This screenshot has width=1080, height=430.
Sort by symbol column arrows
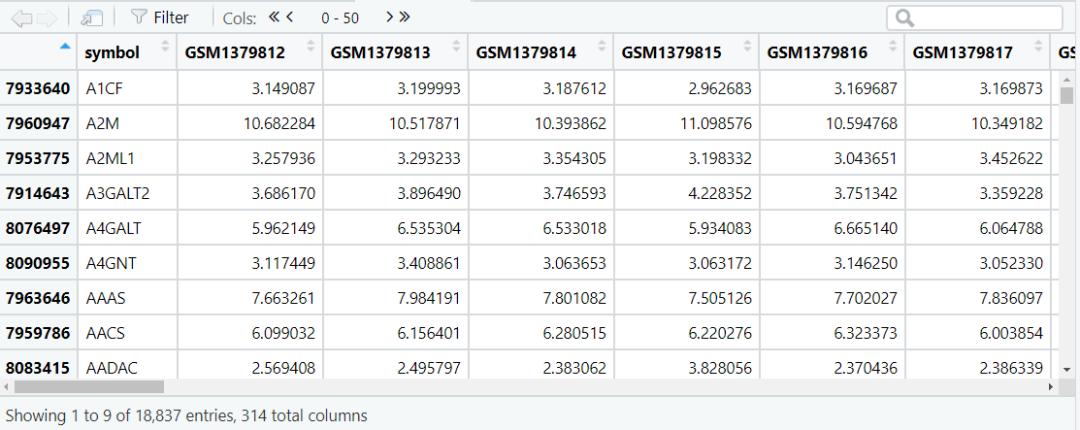point(165,47)
